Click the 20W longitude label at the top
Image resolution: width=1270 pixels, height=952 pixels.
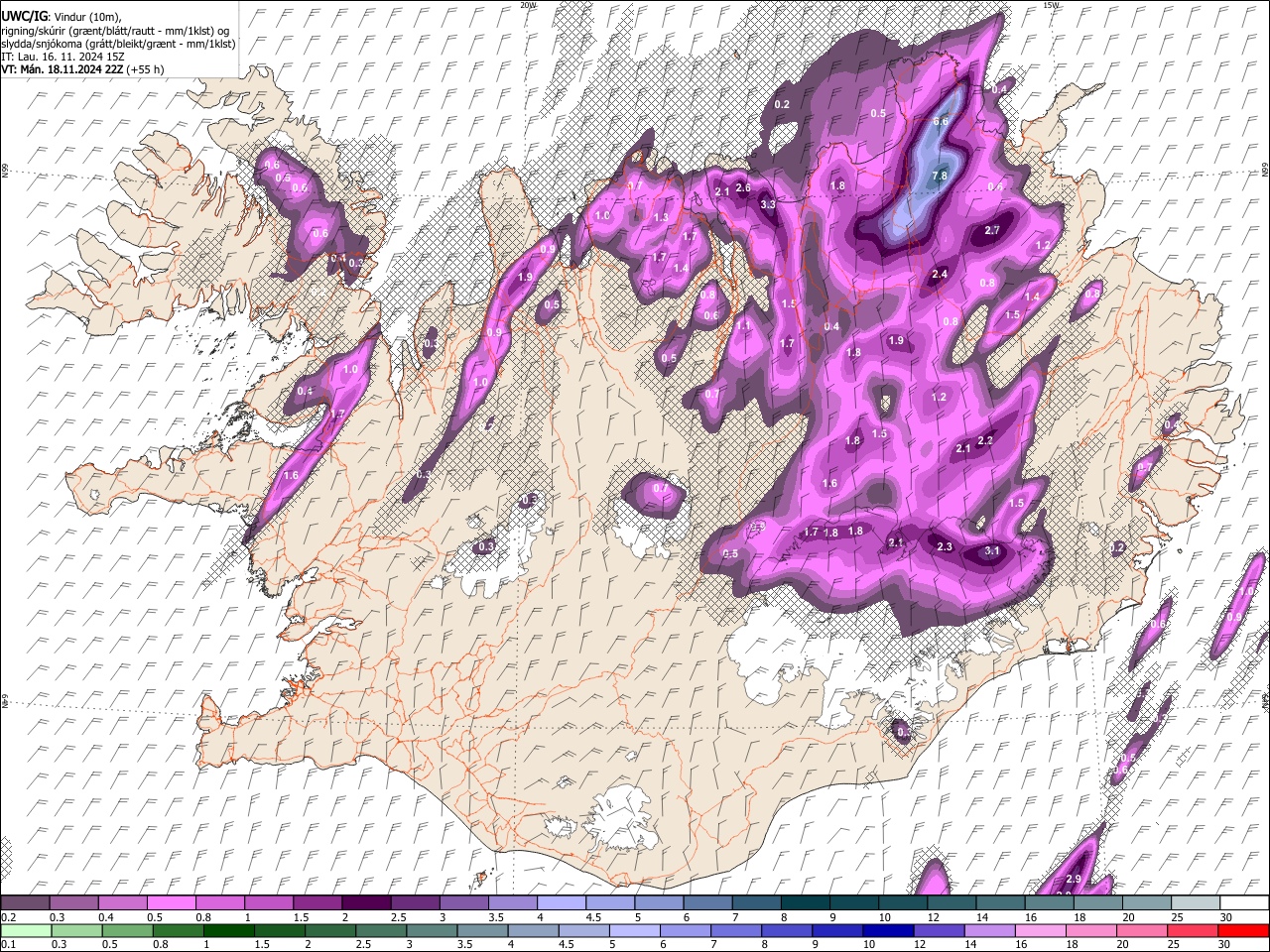coord(528,5)
